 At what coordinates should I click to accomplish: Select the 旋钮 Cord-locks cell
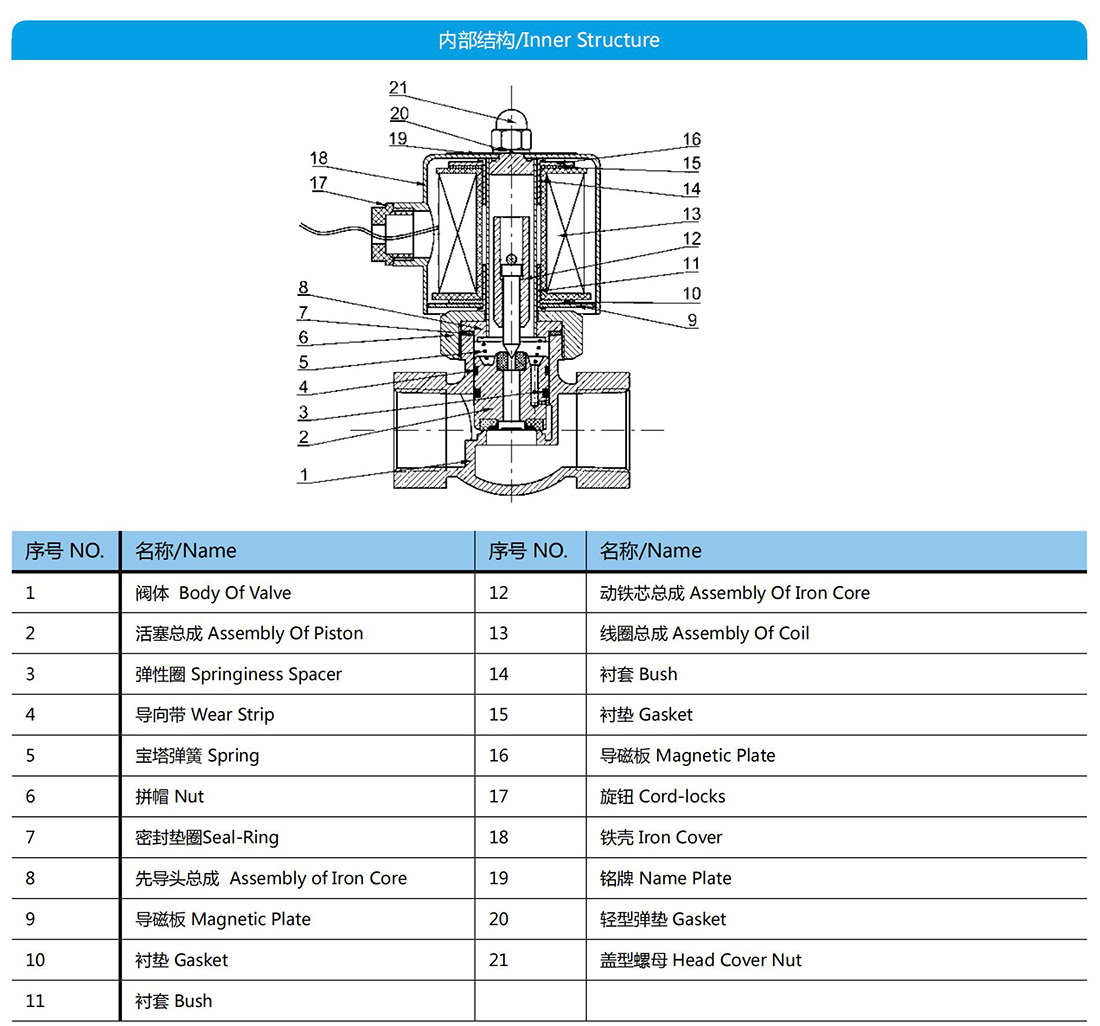836,796
